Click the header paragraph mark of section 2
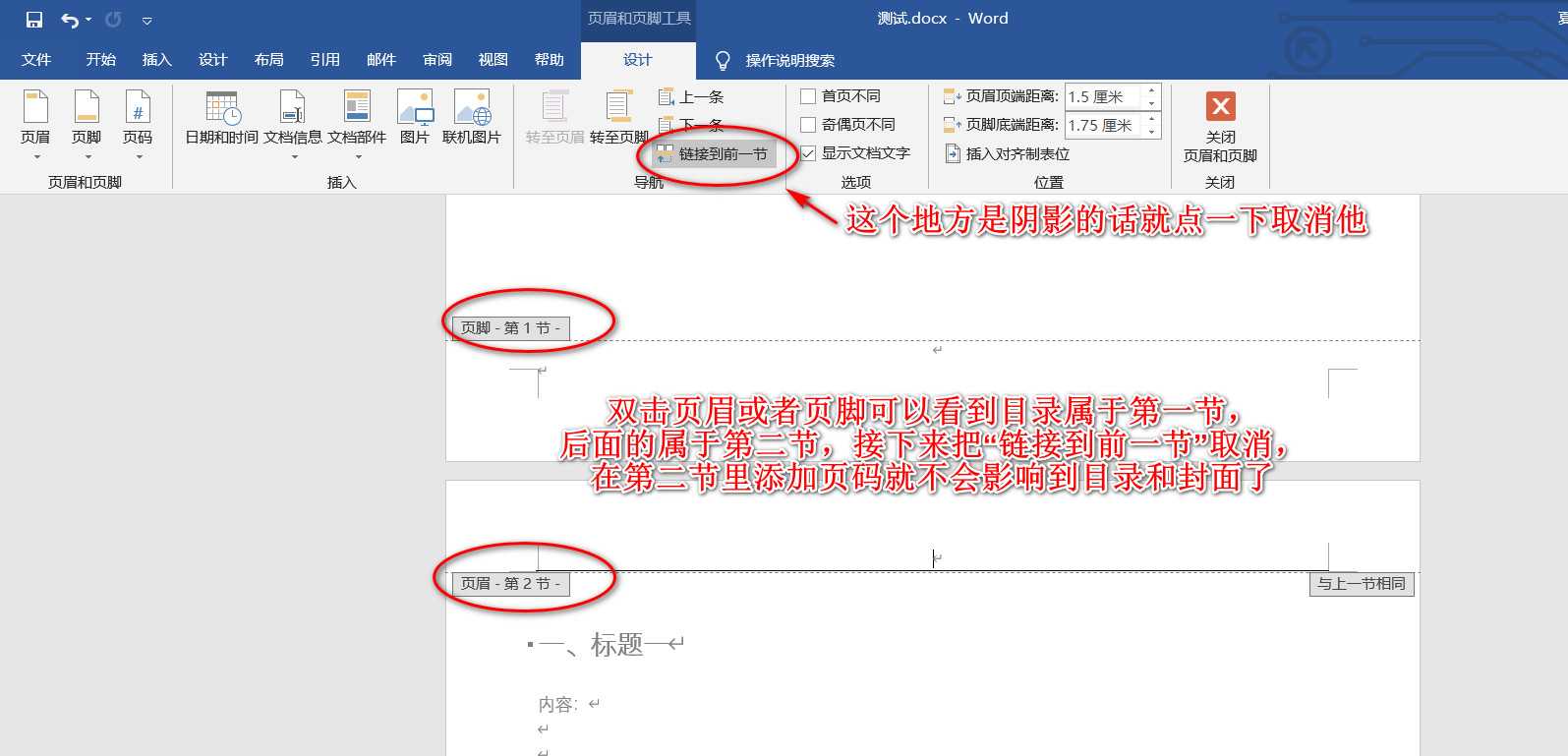1568x756 pixels. [937, 558]
